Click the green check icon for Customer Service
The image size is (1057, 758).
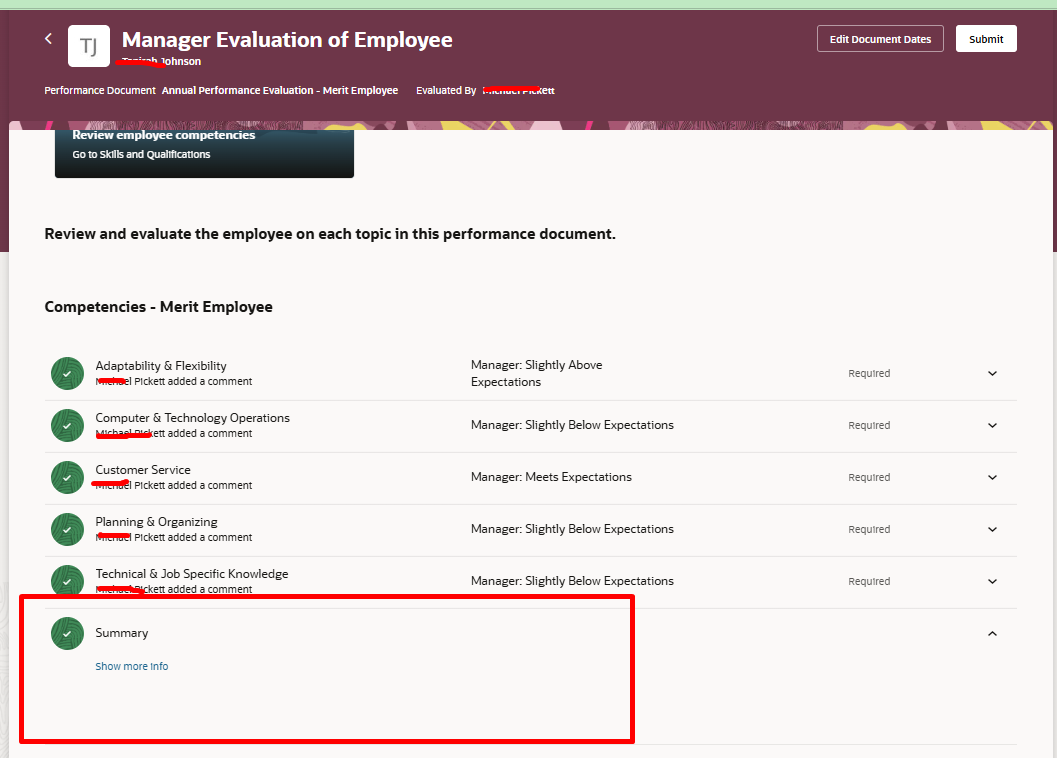(67, 477)
